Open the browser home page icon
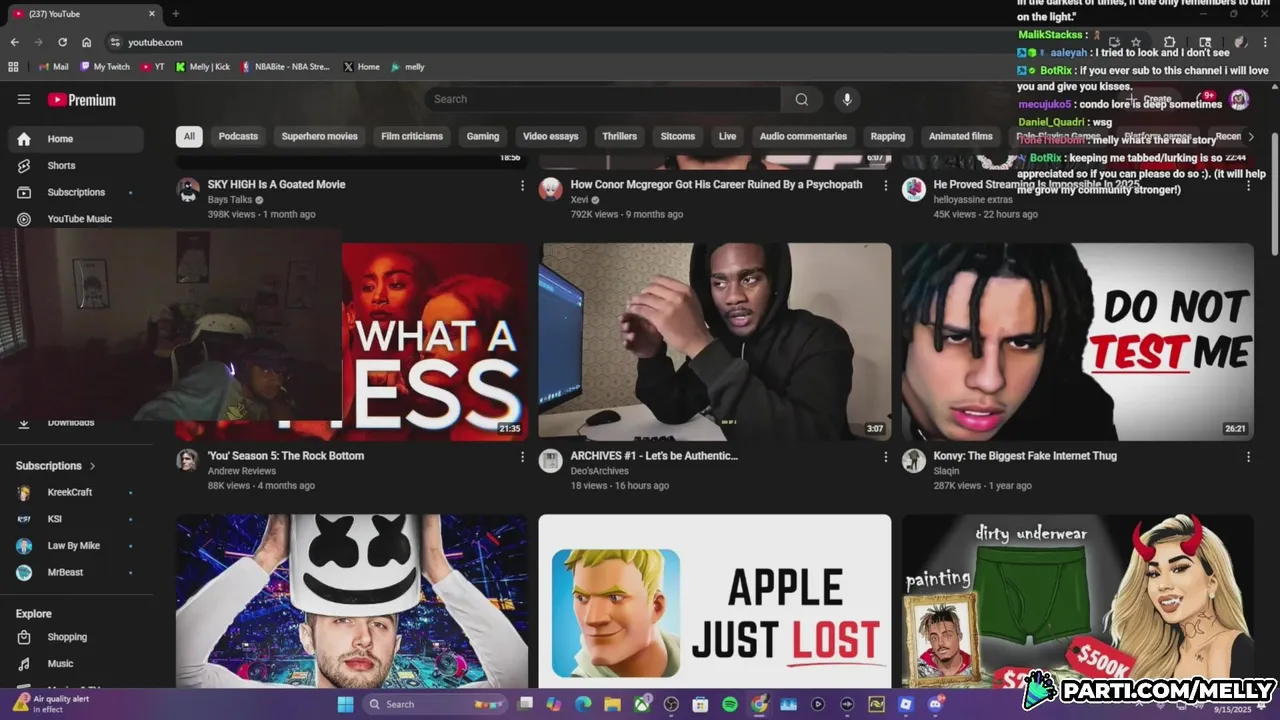 pos(87,42)
